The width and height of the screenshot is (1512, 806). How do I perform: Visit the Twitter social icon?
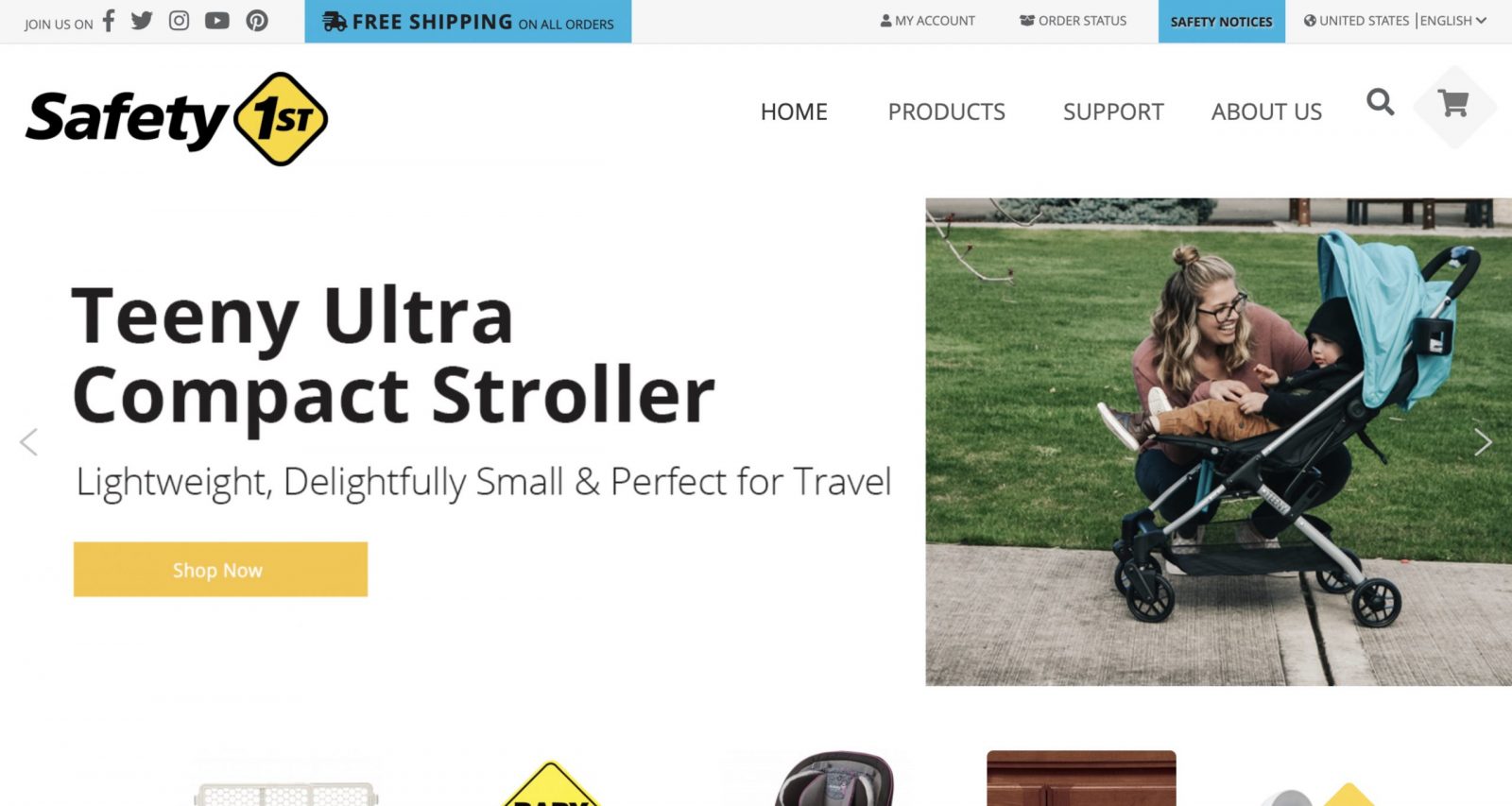pyautogui.click(x=142, y=21)
